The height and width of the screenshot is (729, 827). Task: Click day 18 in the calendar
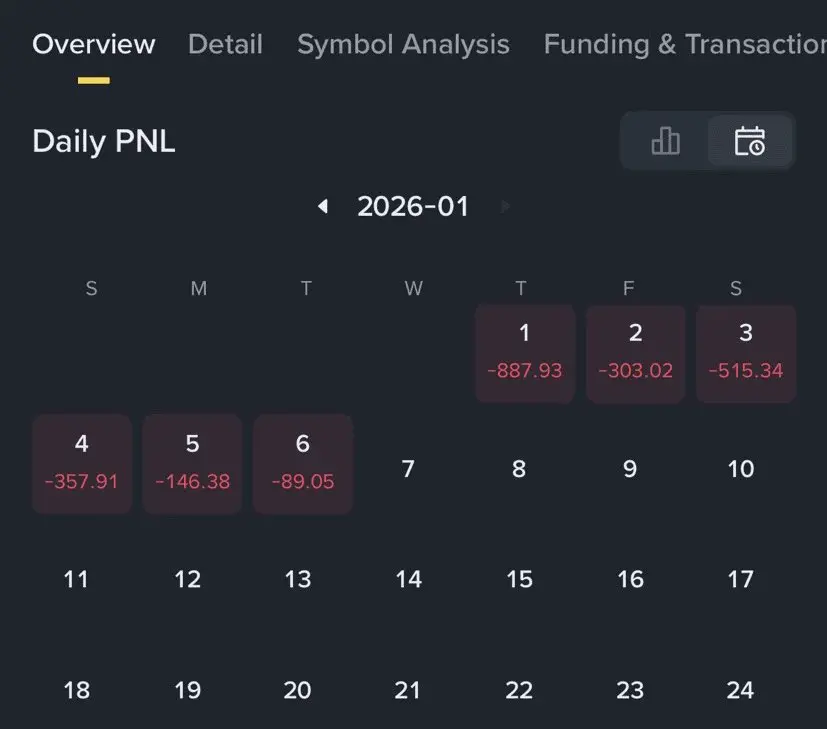click(76, 689)
